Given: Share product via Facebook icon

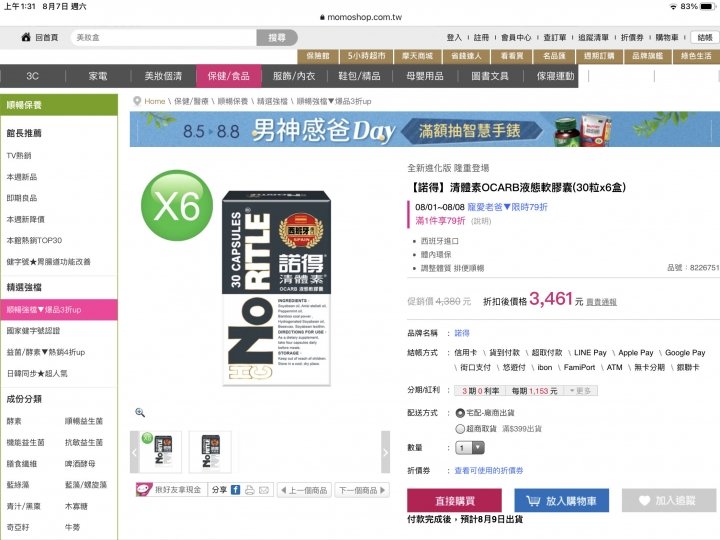Looking at the screenshot, I should pos(235,490).
